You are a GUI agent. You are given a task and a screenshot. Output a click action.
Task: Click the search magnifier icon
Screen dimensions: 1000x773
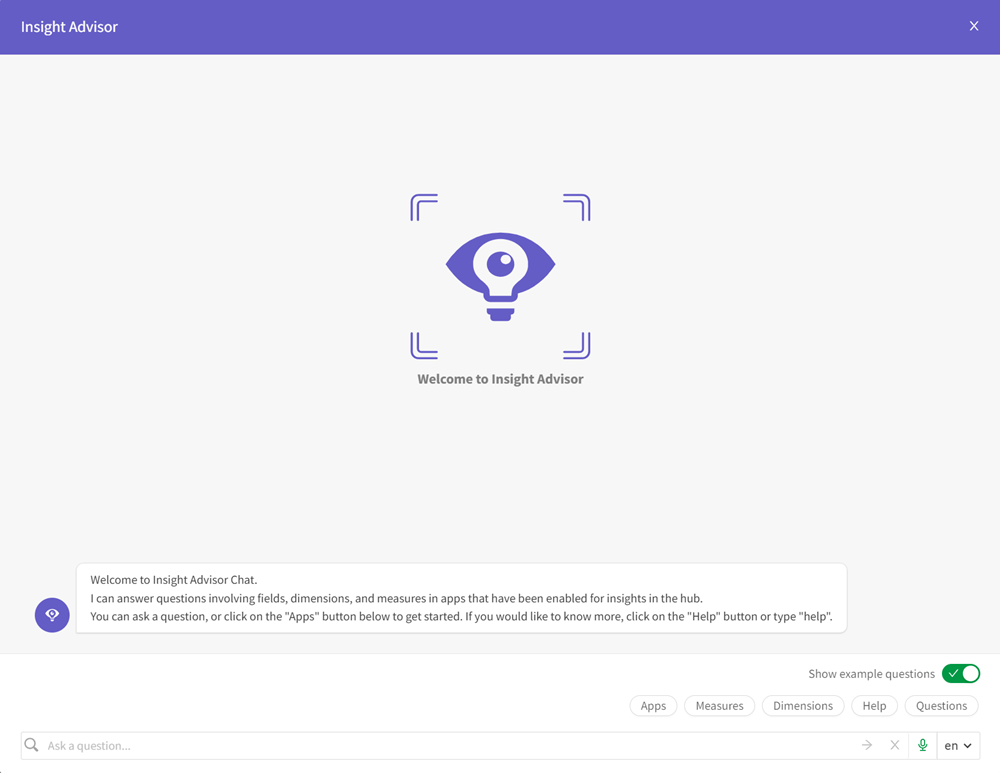(x=30, y=745)
